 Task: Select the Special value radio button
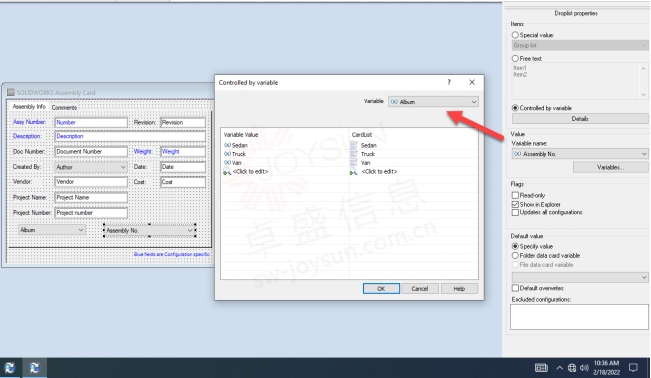tap(515, 35)
